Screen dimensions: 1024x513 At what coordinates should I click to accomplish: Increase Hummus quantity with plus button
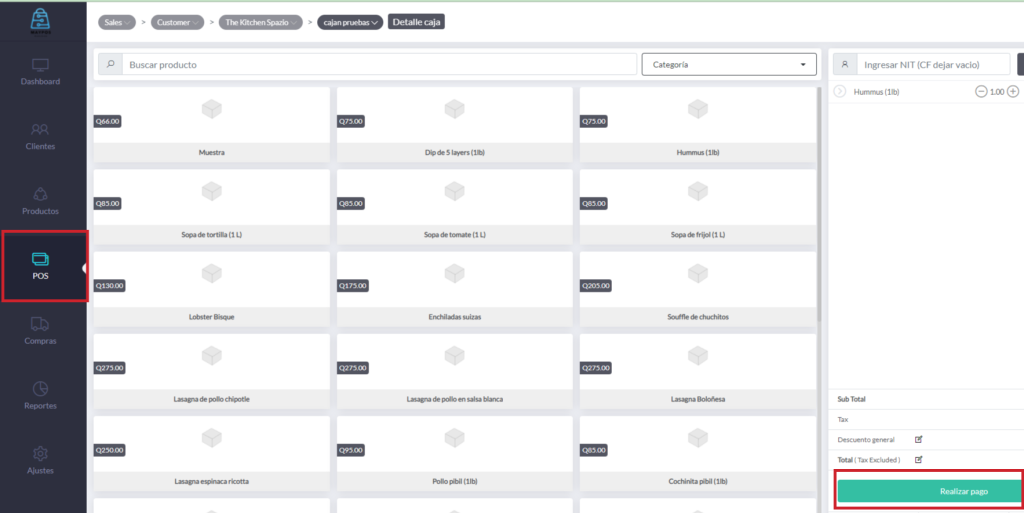coord(1013,92)
